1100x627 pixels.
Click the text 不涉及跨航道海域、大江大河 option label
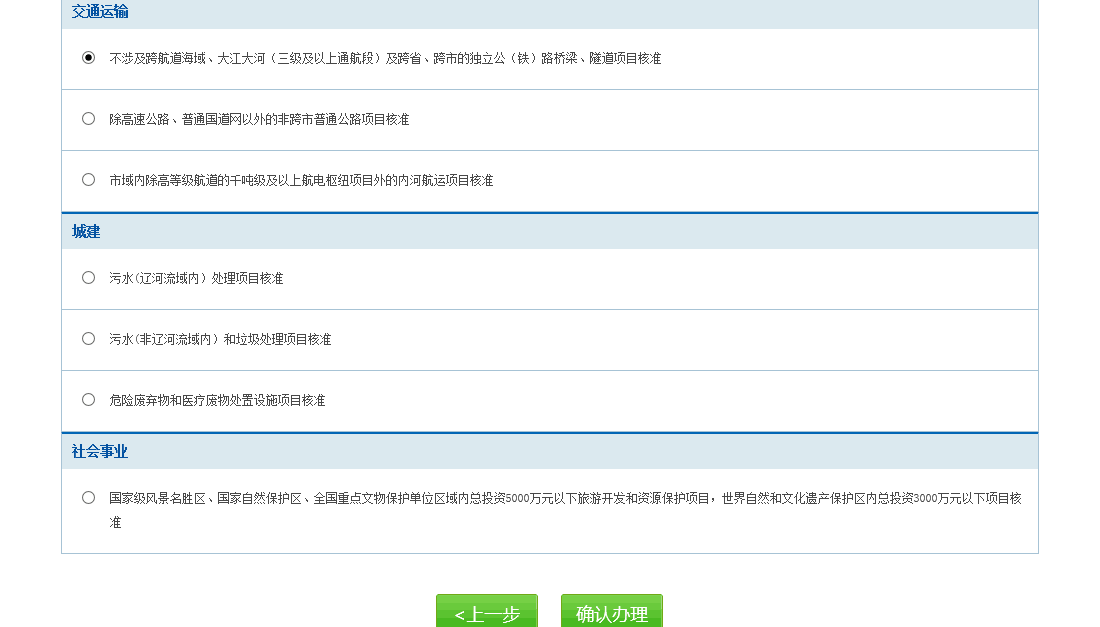coord(385,59)
